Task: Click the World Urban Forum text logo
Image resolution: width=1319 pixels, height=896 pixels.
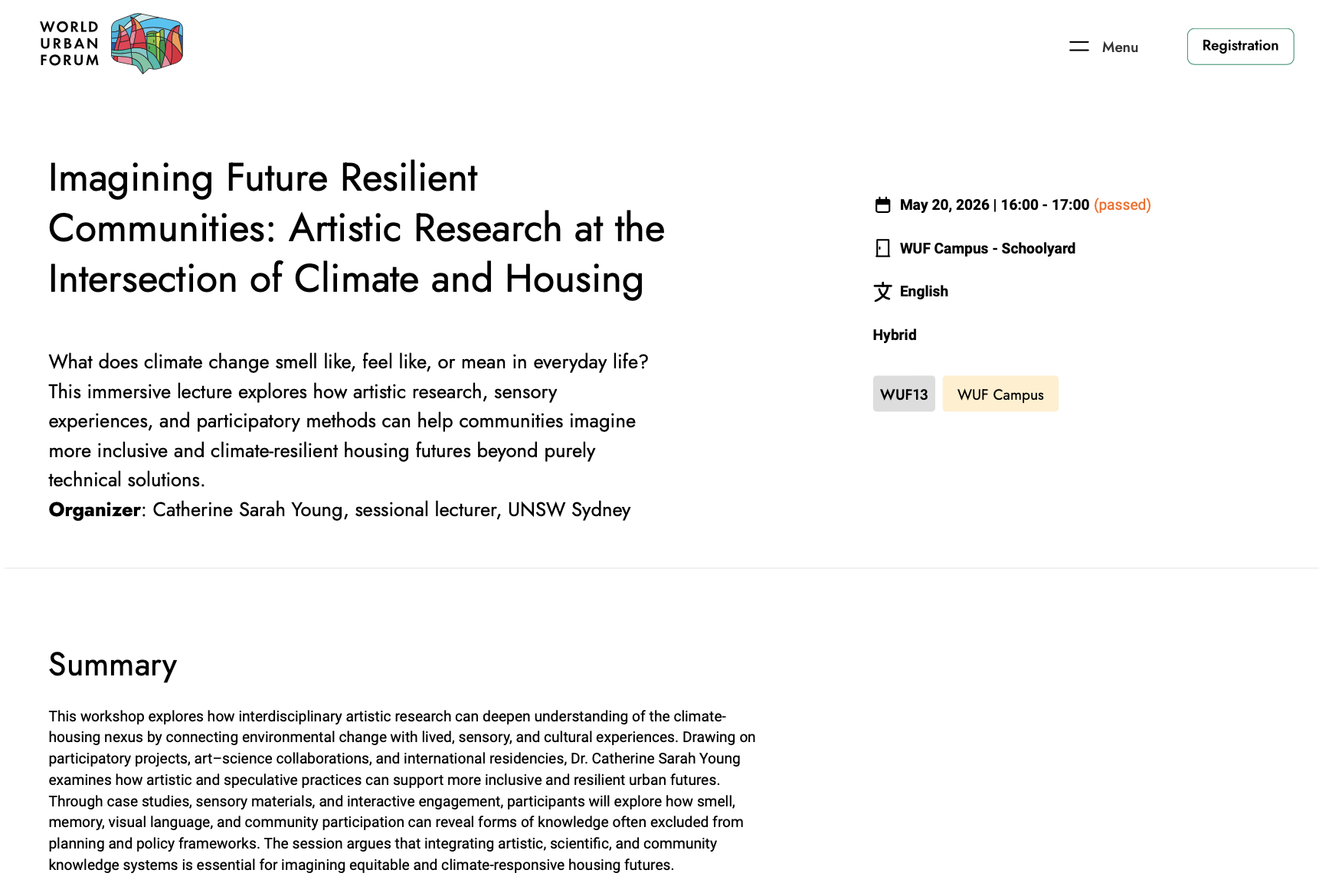Action: [70, 44]
